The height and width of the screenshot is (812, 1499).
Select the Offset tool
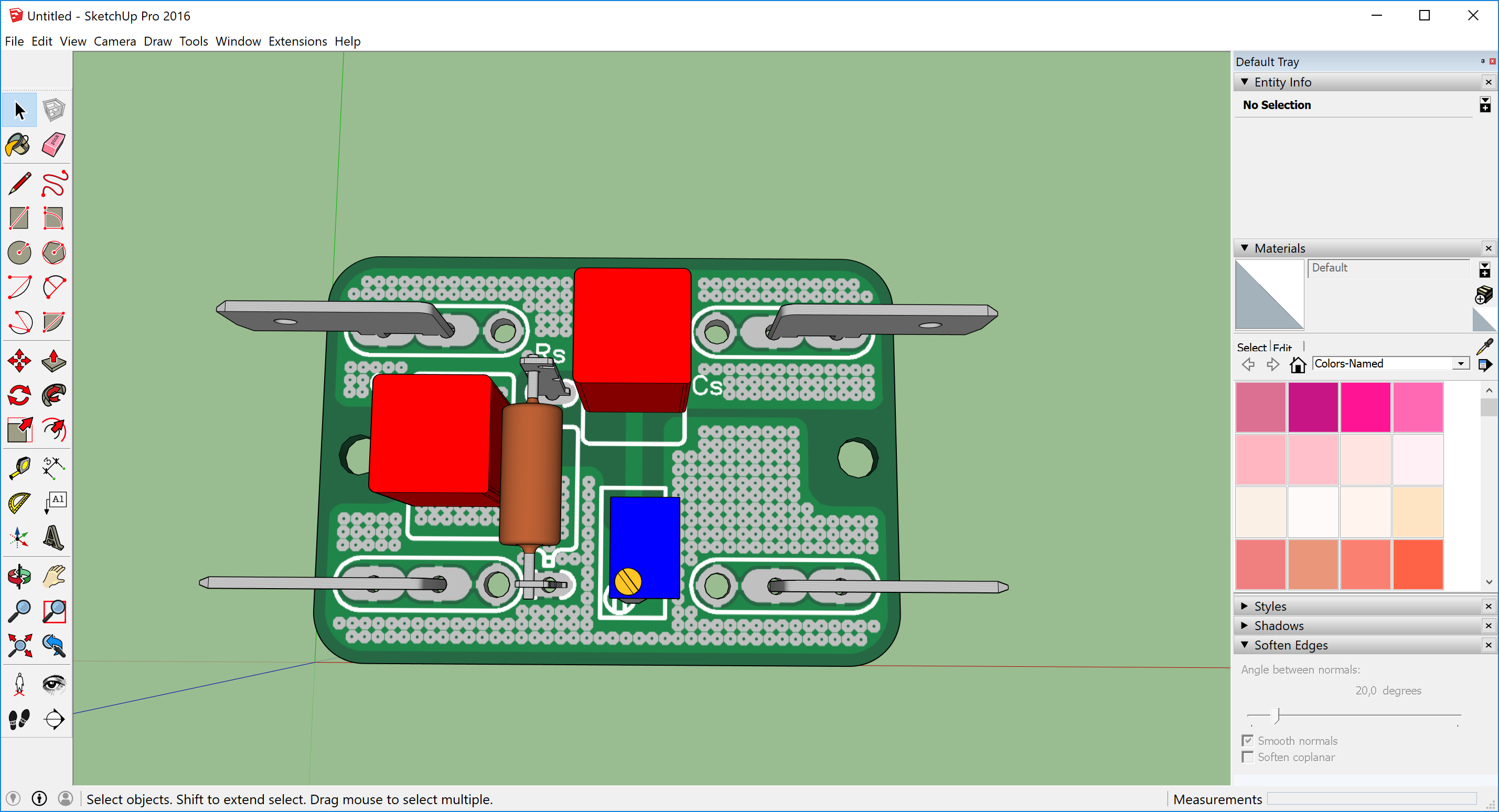pyautogui.click(x=54, y=430)
